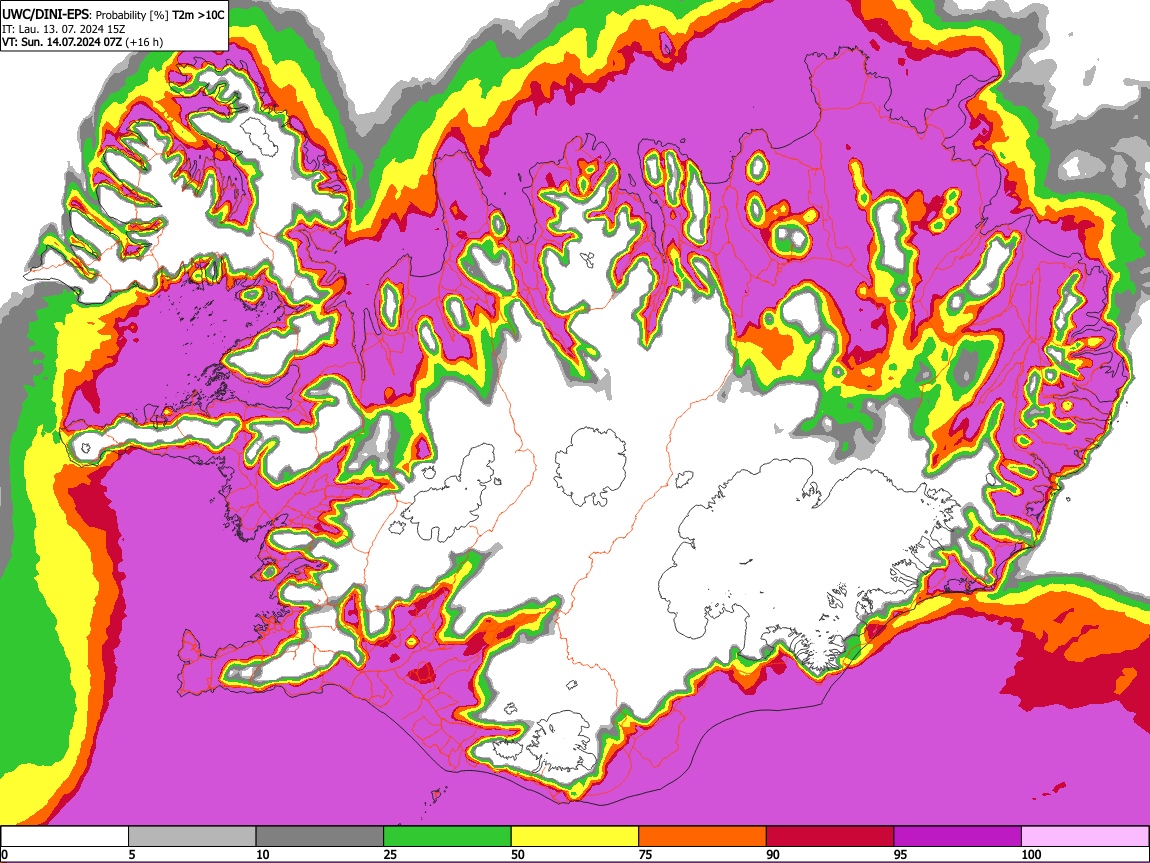Click the 'T2m >10C' parameter text
The width and height of the screenshot is (1150, 863).
pos(198,15)
